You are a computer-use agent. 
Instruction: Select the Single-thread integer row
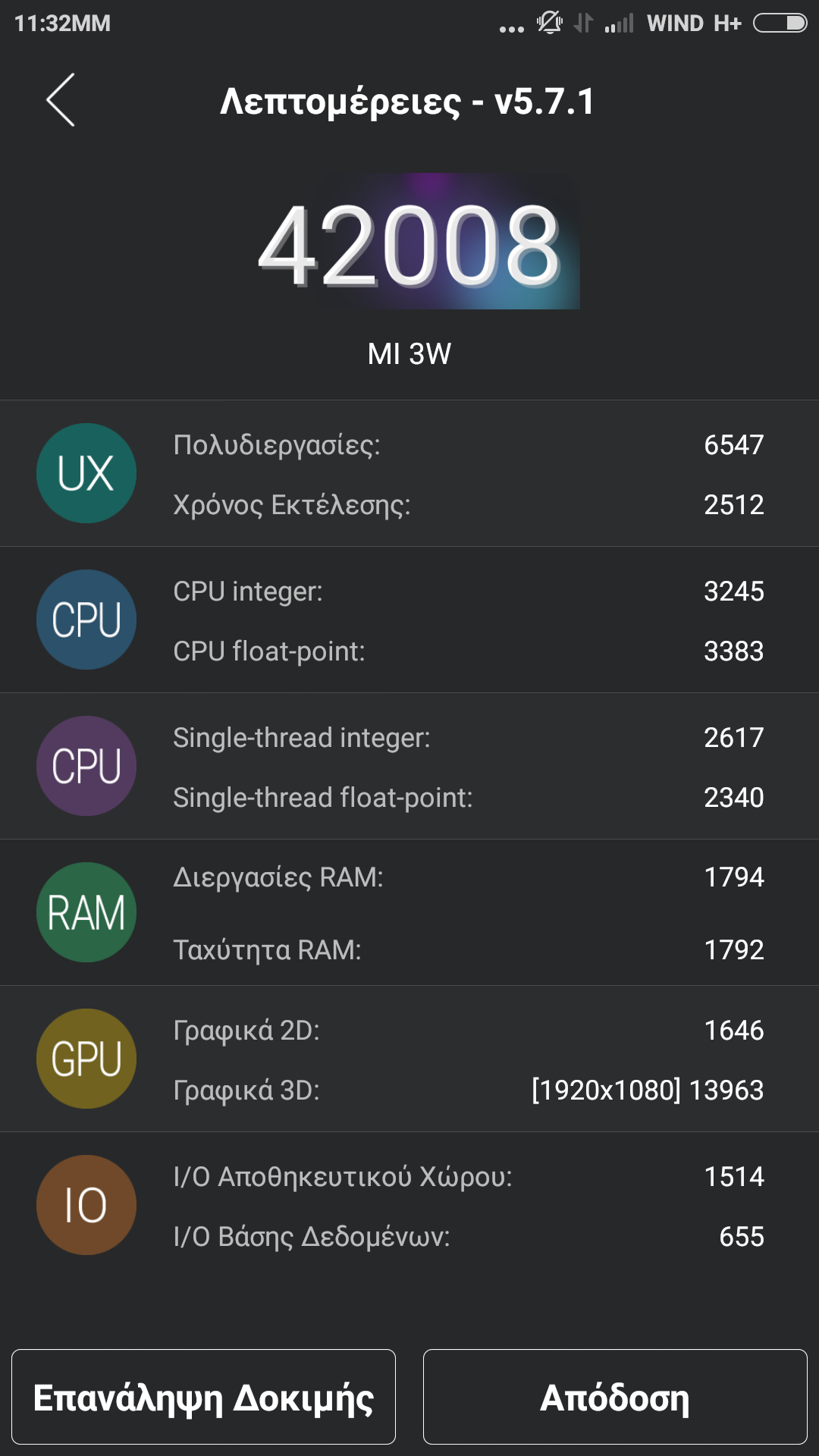coord(468,738)
